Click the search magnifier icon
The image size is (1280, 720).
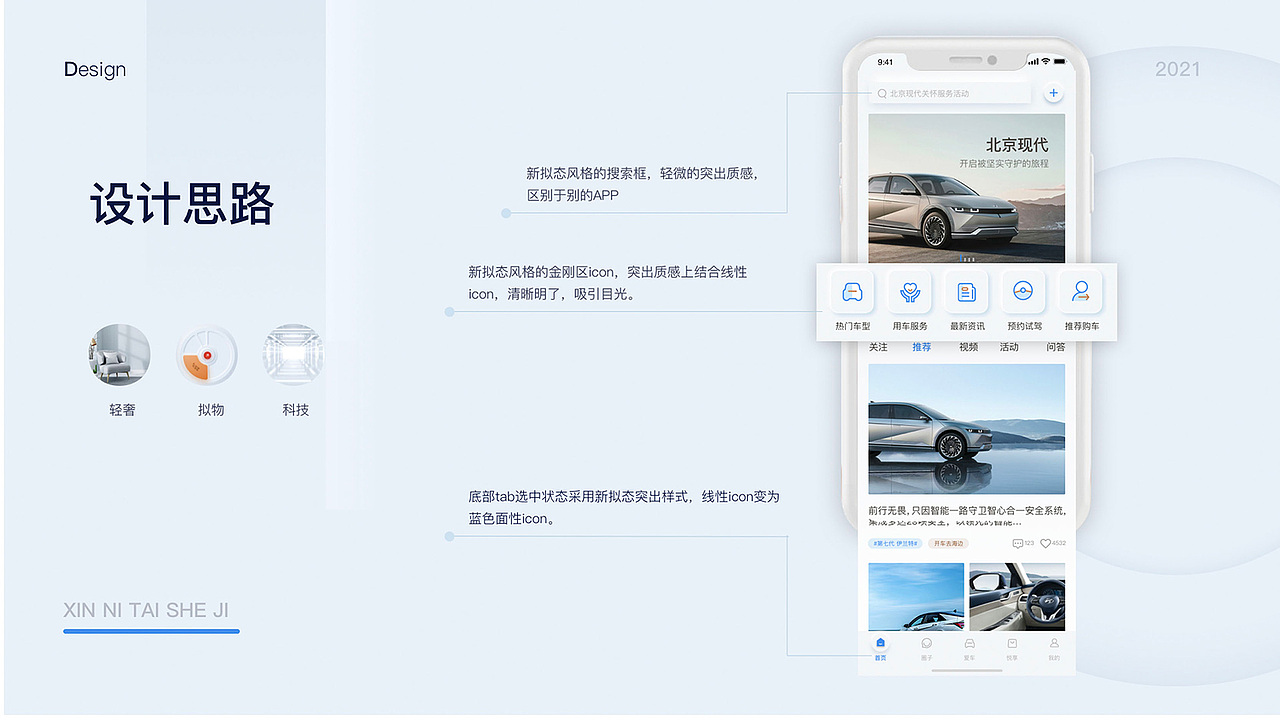click(x=882, y=93)
